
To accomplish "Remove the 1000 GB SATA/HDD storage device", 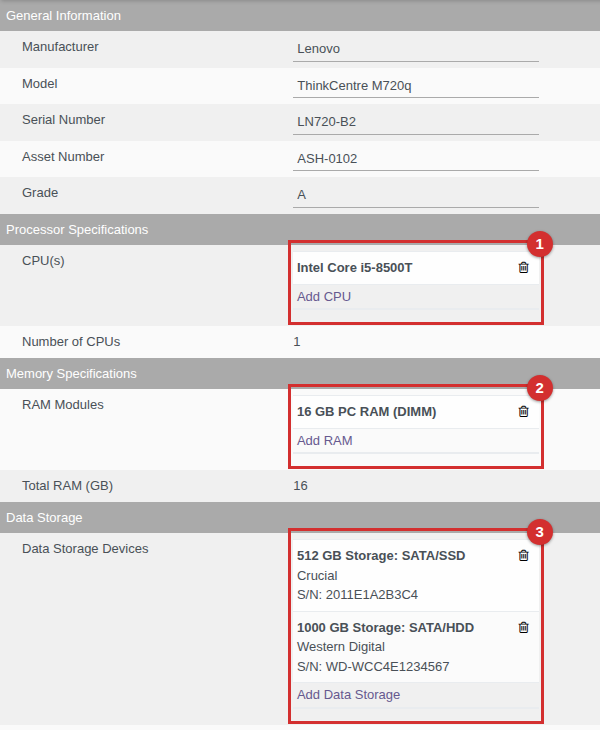I will [523, 627].
